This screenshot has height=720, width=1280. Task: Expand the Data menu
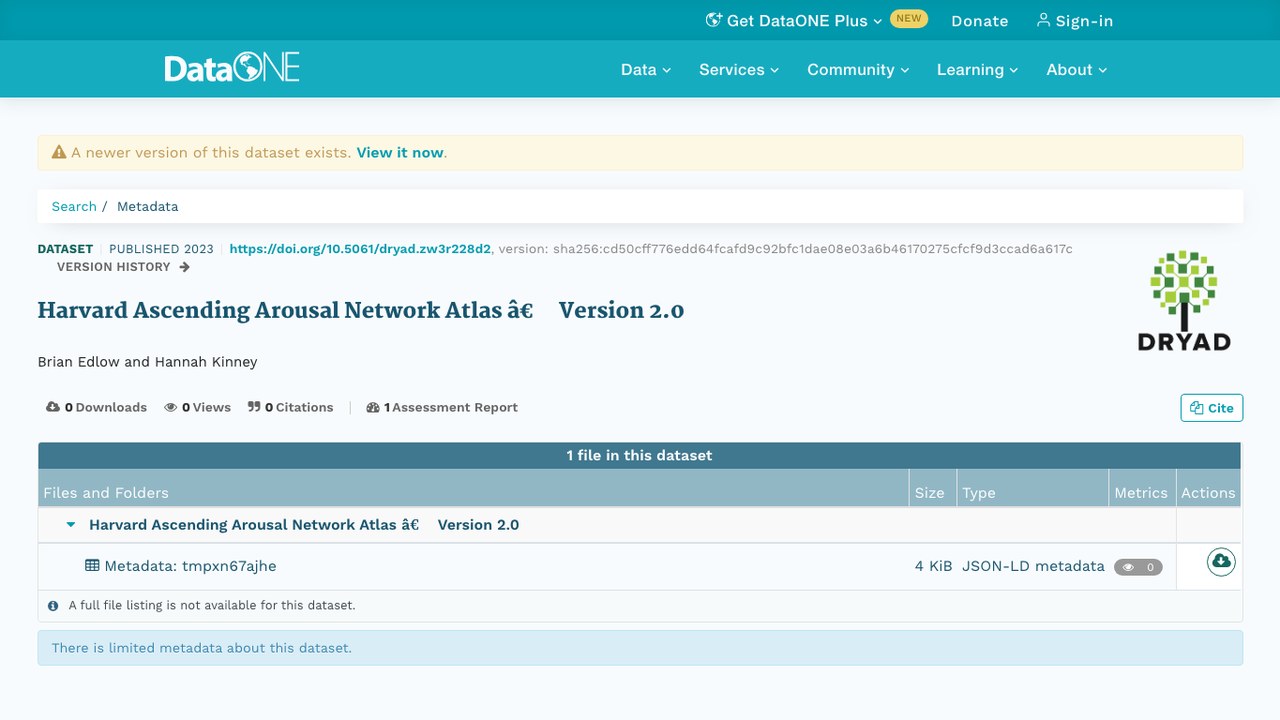[646, 69]
